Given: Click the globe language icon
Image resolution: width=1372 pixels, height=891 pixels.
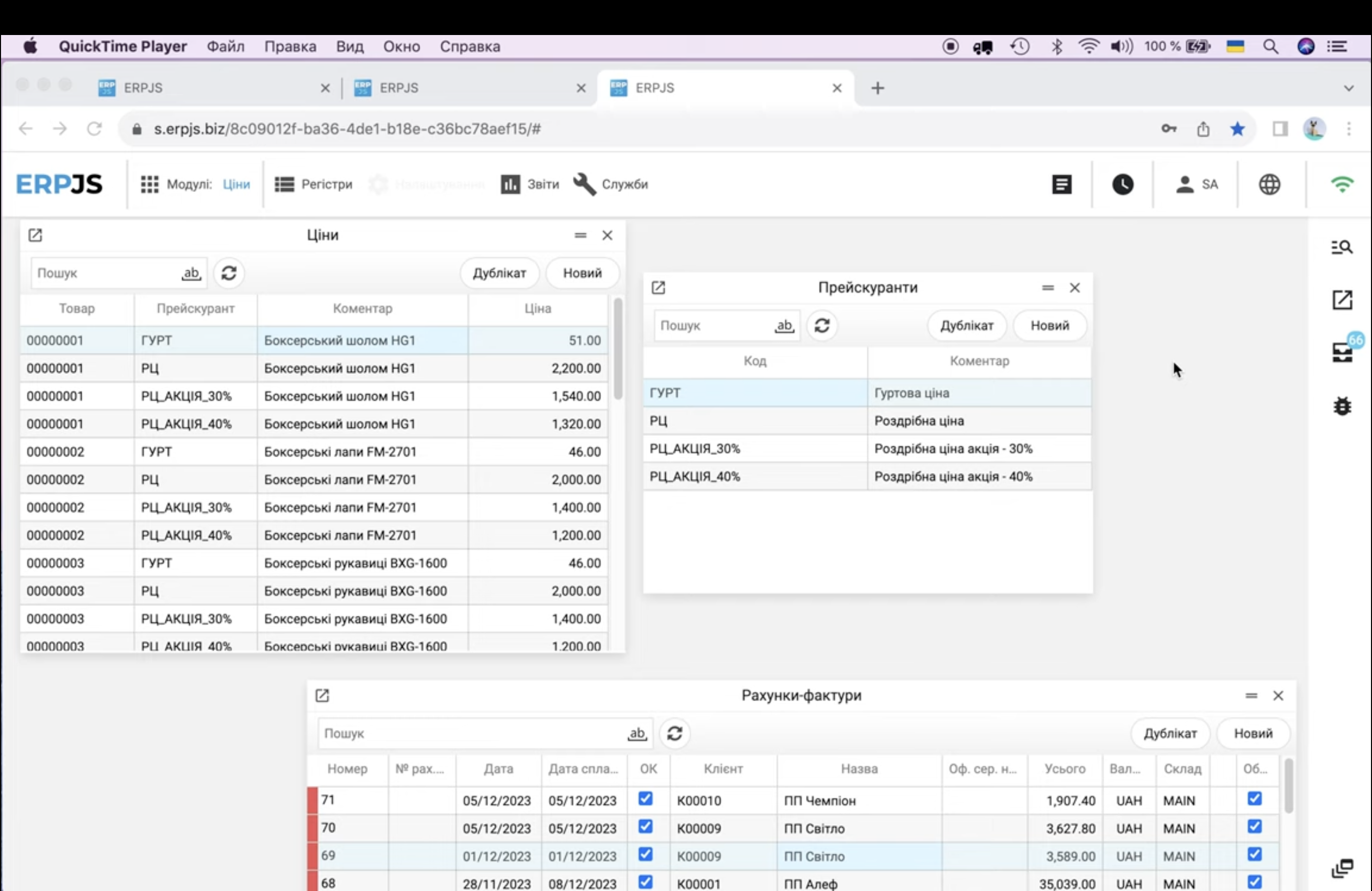Looking at the screenshot, I should 1270,184.
